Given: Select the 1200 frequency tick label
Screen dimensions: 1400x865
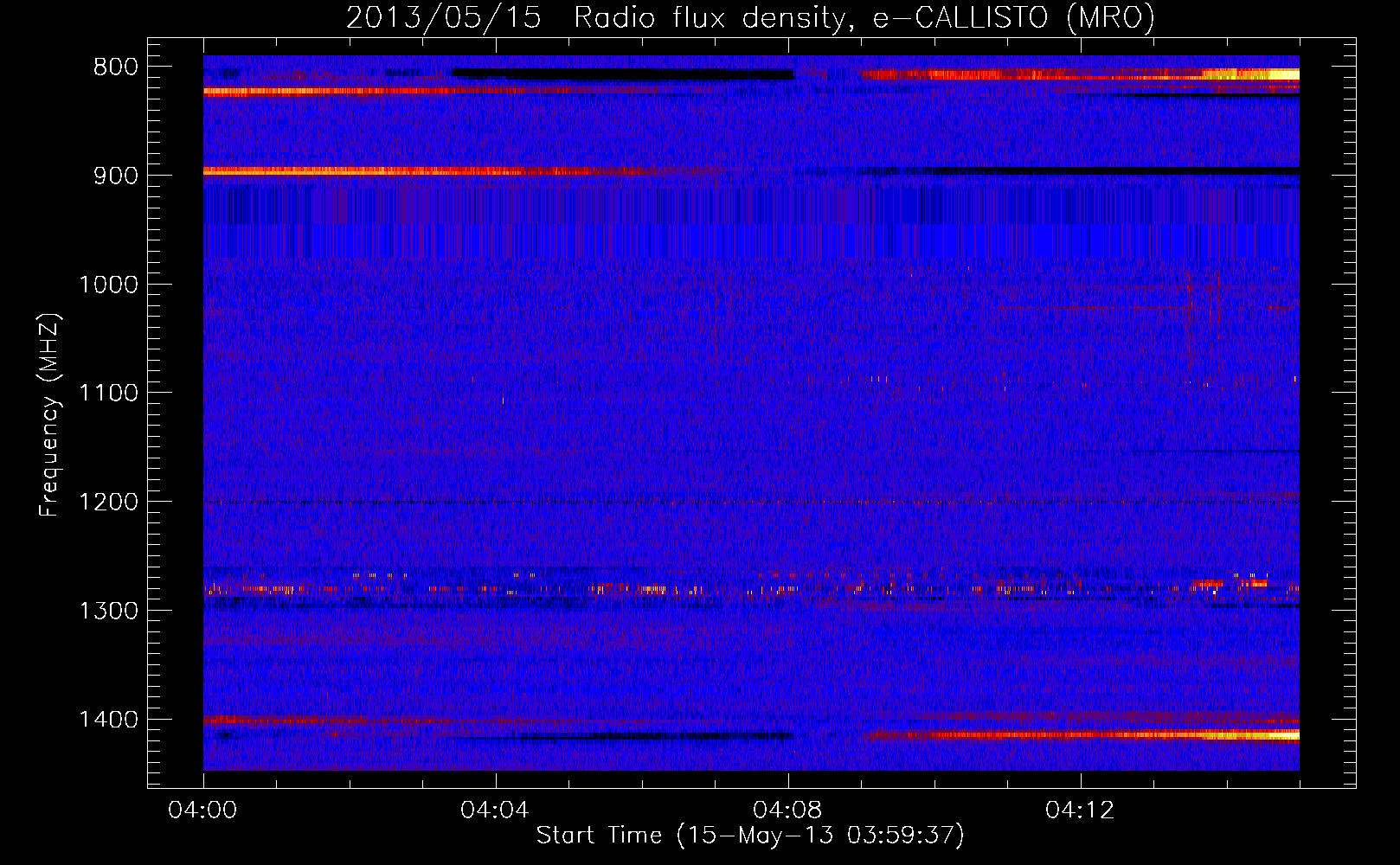Looking at the screenshot, I should click(x=108, y=503).
